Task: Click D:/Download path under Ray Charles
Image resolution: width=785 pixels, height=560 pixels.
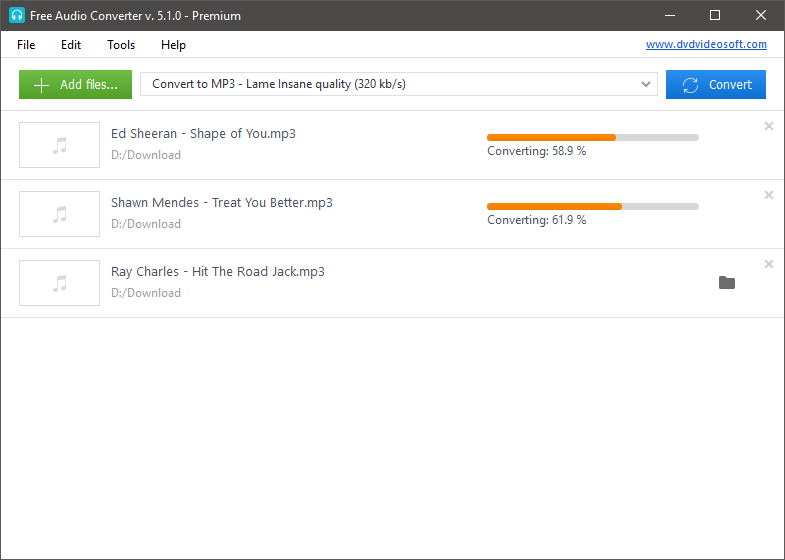Action: point(146,293)
